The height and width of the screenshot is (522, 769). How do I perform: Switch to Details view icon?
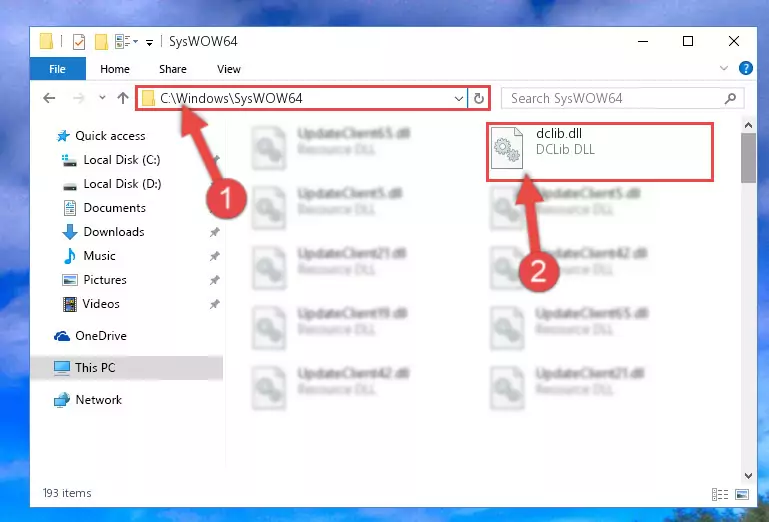pyautogui.click(x=720, y=495)
